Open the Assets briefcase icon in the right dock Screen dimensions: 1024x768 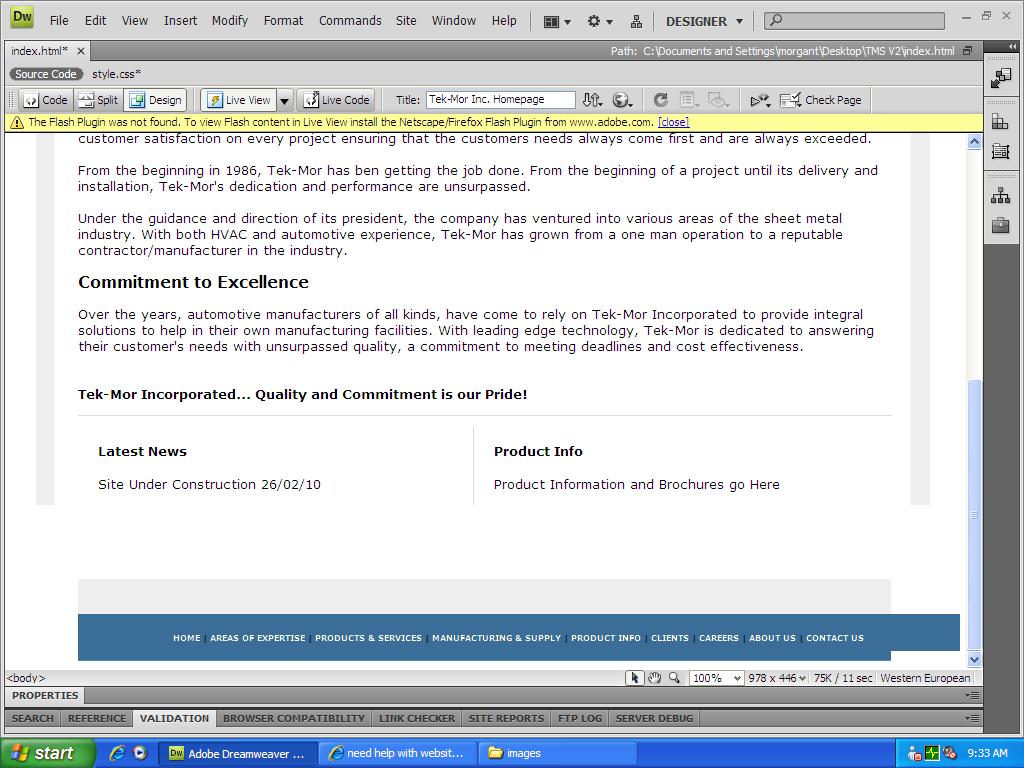[x=1000, y=226]
